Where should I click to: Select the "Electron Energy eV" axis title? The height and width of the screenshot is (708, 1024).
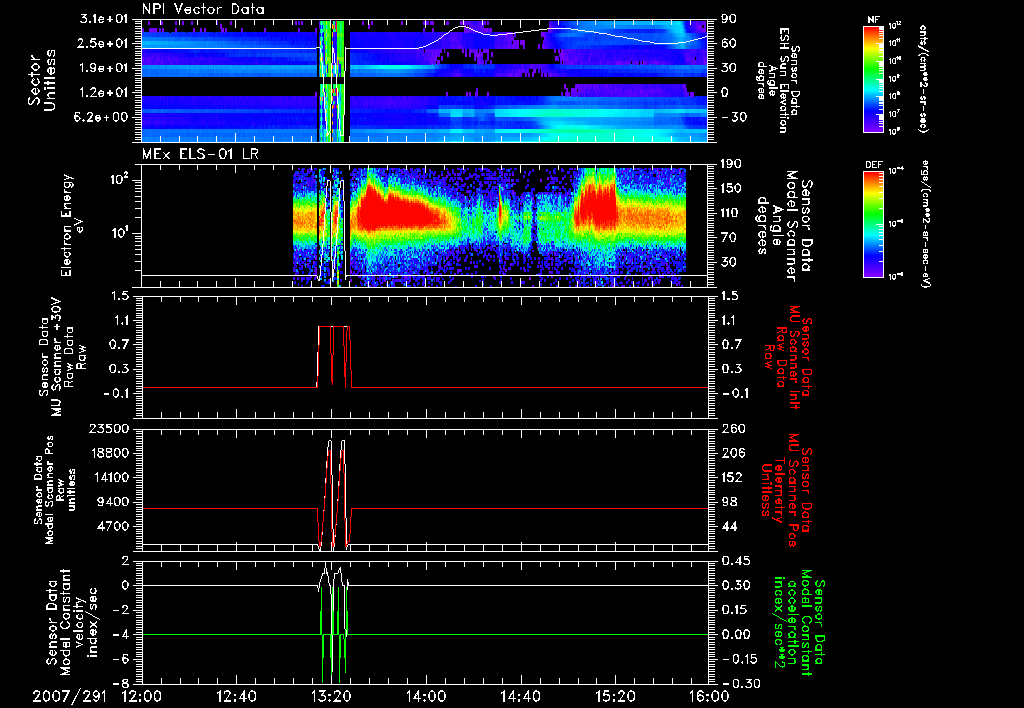coord(73,225)
